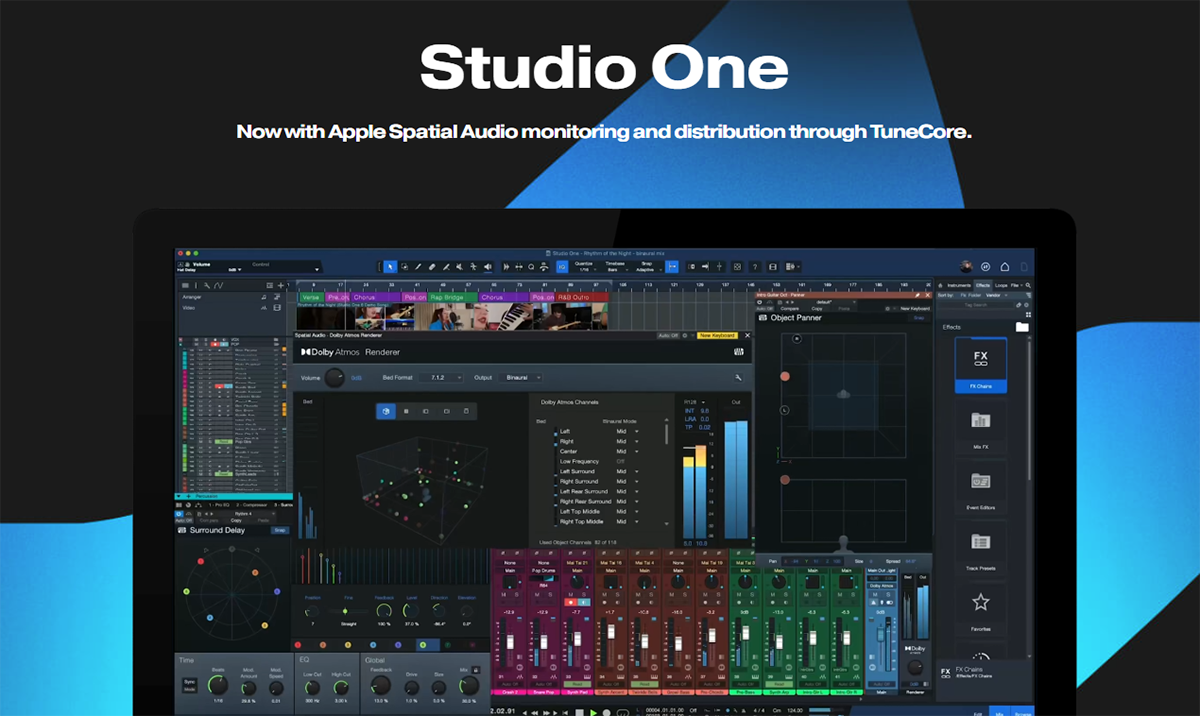Toggle Snap in the Surround Delay
The height and width of the screenshot is (716, 1200).
(280, 530)
